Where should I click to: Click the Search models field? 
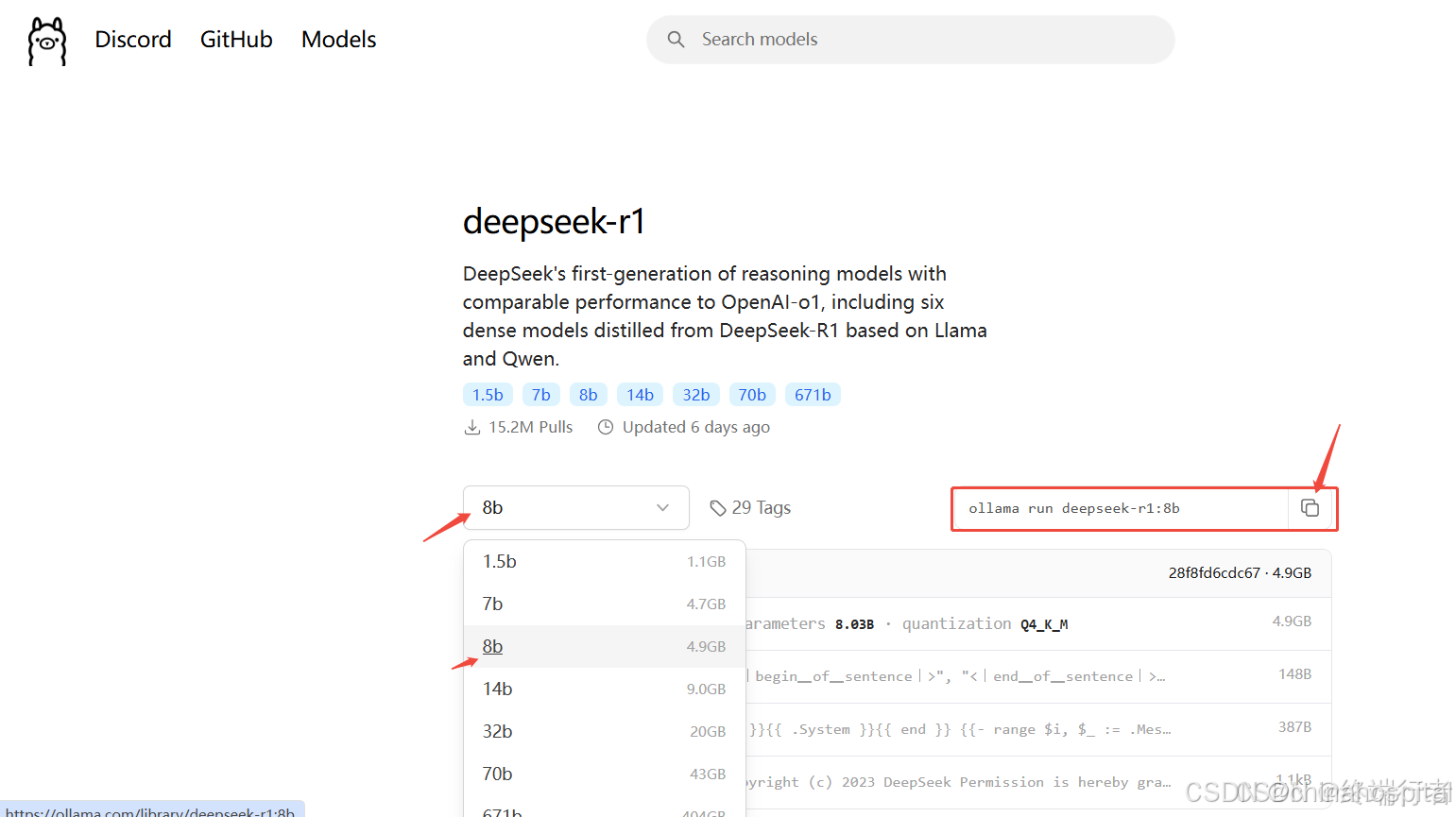click(x=911, y=40)
